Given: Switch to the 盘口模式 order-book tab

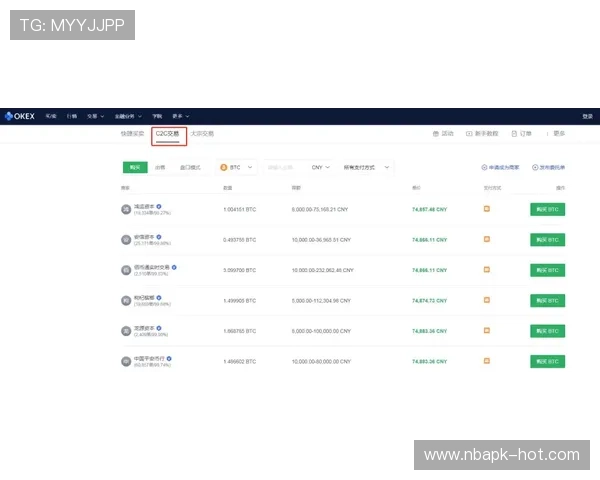Looking at the screenshot, I should 190,167.
